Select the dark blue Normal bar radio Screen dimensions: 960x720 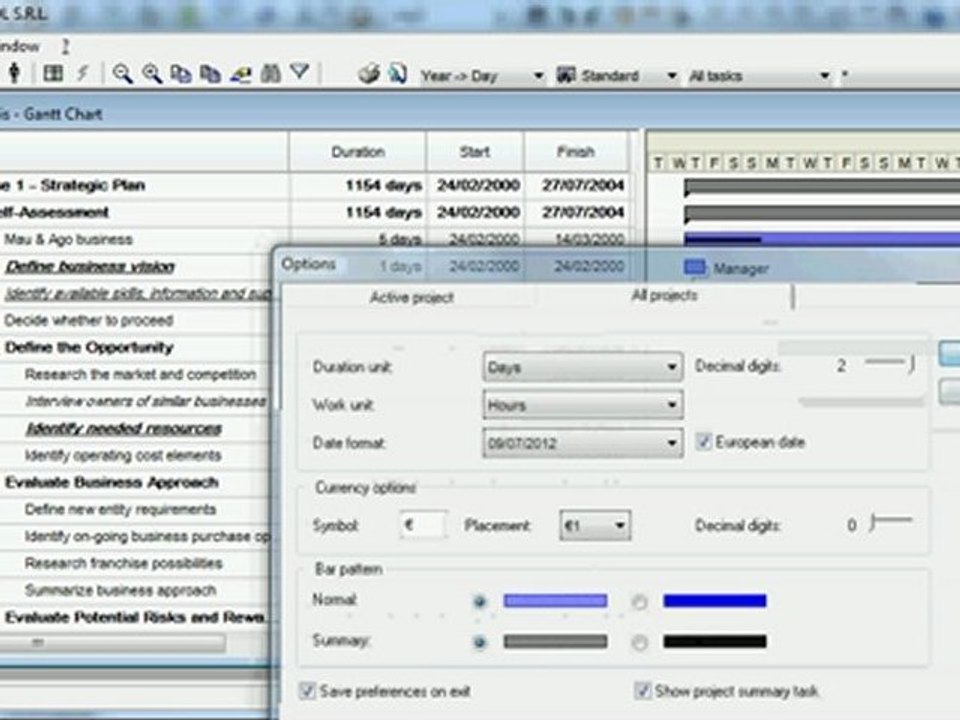click(x=639, y=602)
